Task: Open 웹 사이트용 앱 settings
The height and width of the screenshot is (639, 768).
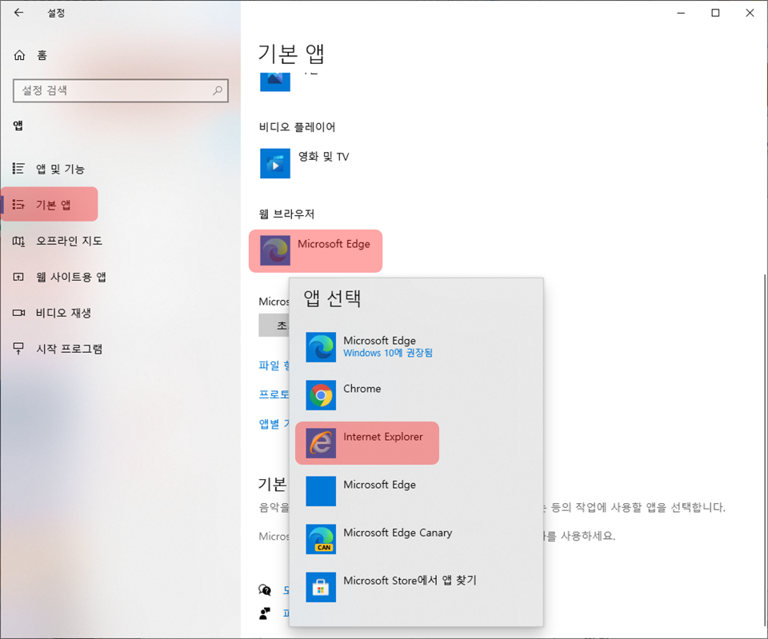Action: [60, 277]
